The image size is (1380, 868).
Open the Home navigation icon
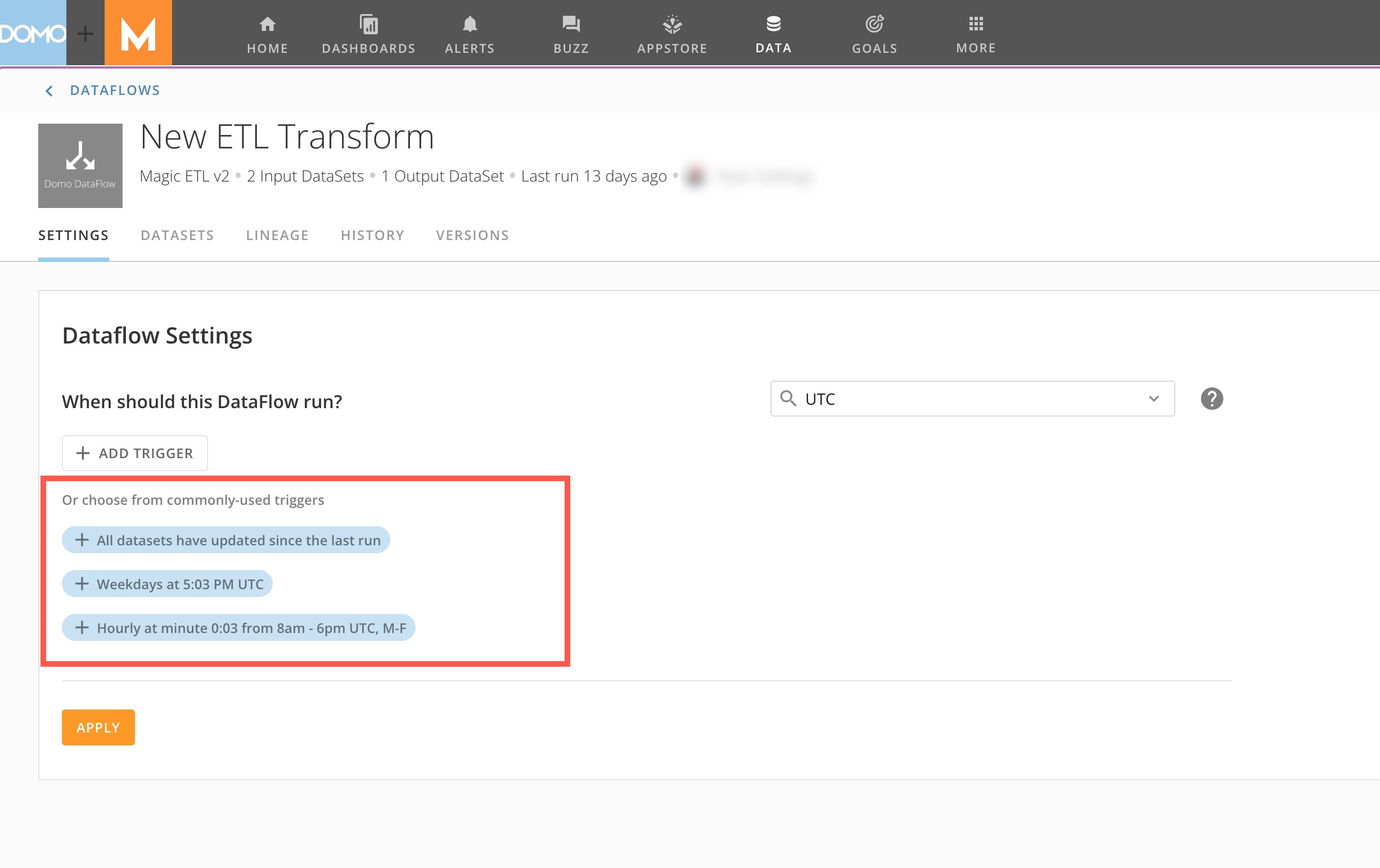click(x=267, y=25)
